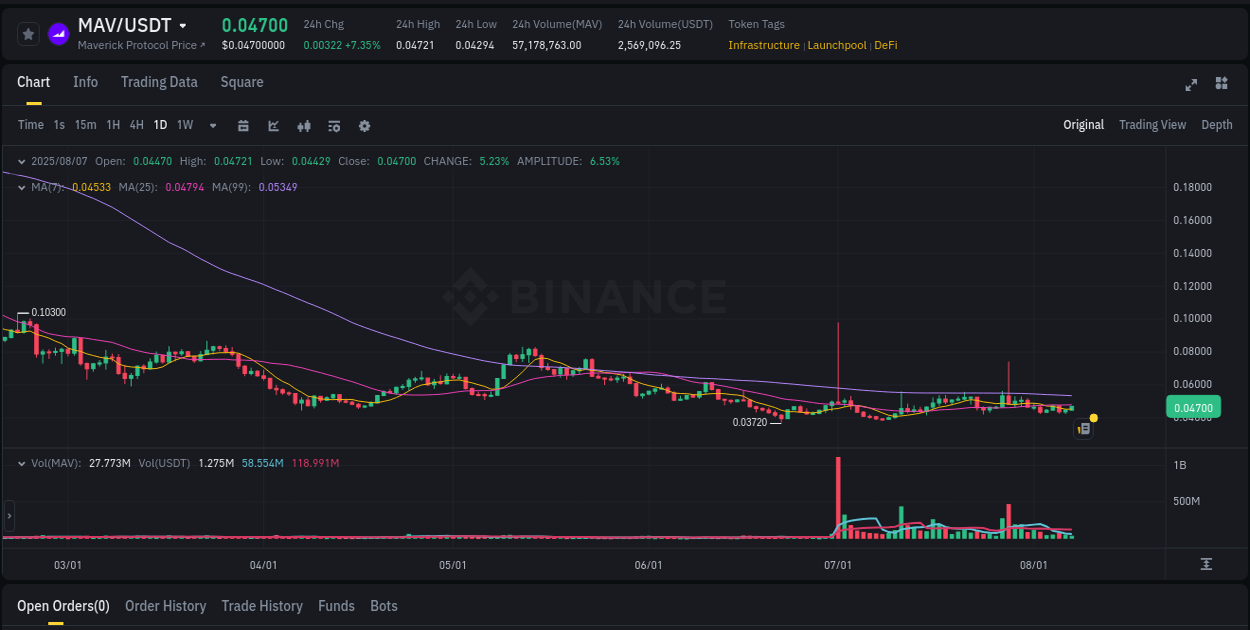1250x630 pixels.
Task: Open the Trade History tab
Action: (x=262, y=606)
